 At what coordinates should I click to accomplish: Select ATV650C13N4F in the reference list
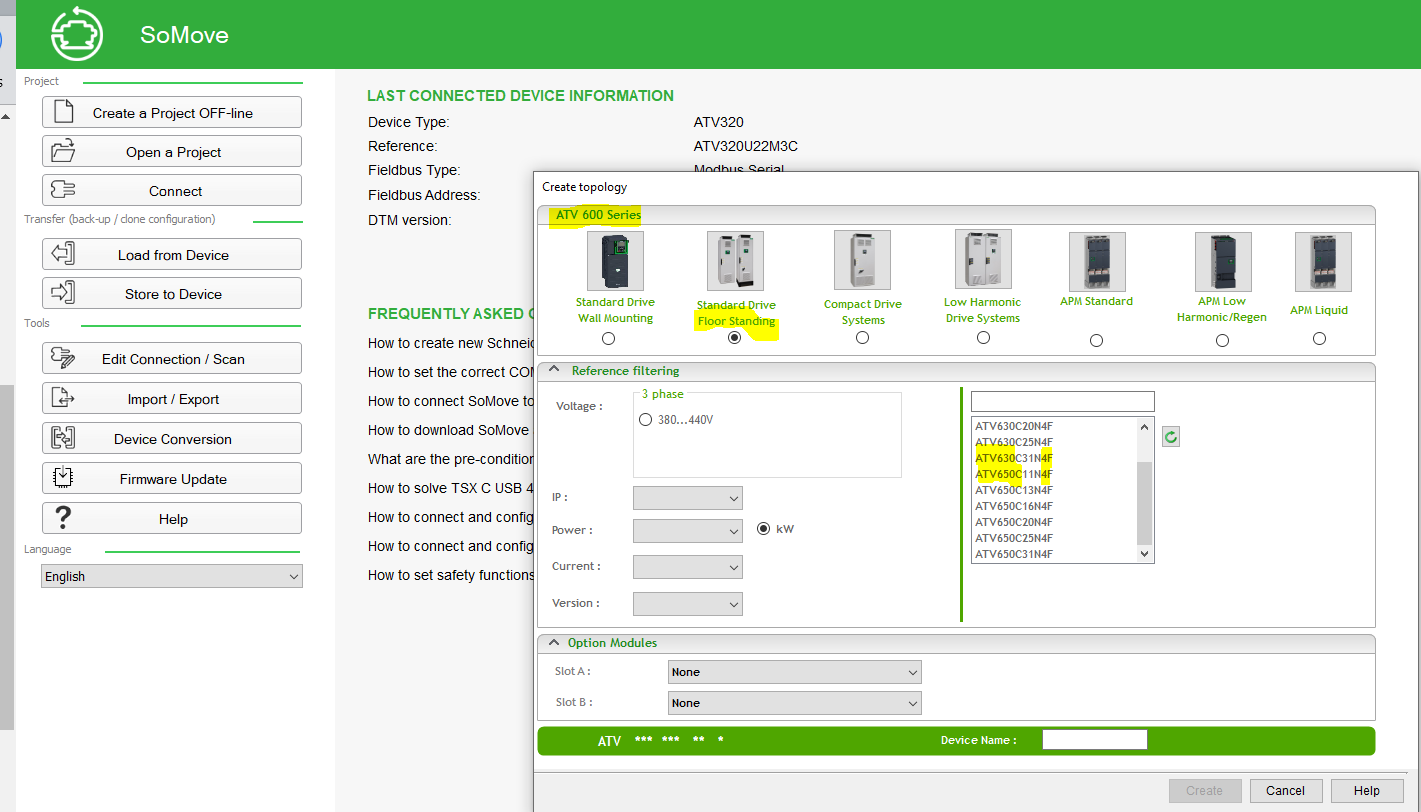click(x=1014, y=490)
